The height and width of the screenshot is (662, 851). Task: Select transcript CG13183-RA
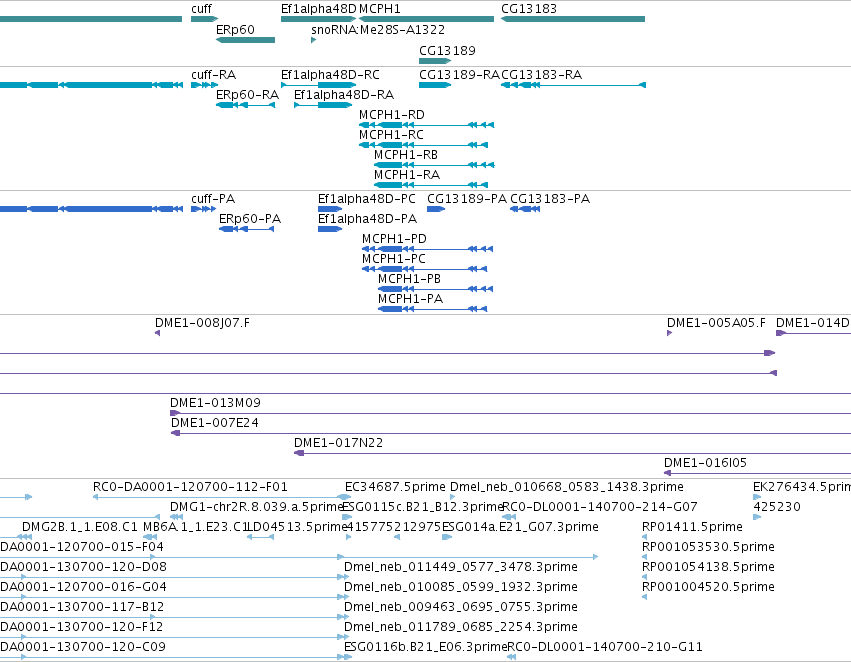coord(542,74)
